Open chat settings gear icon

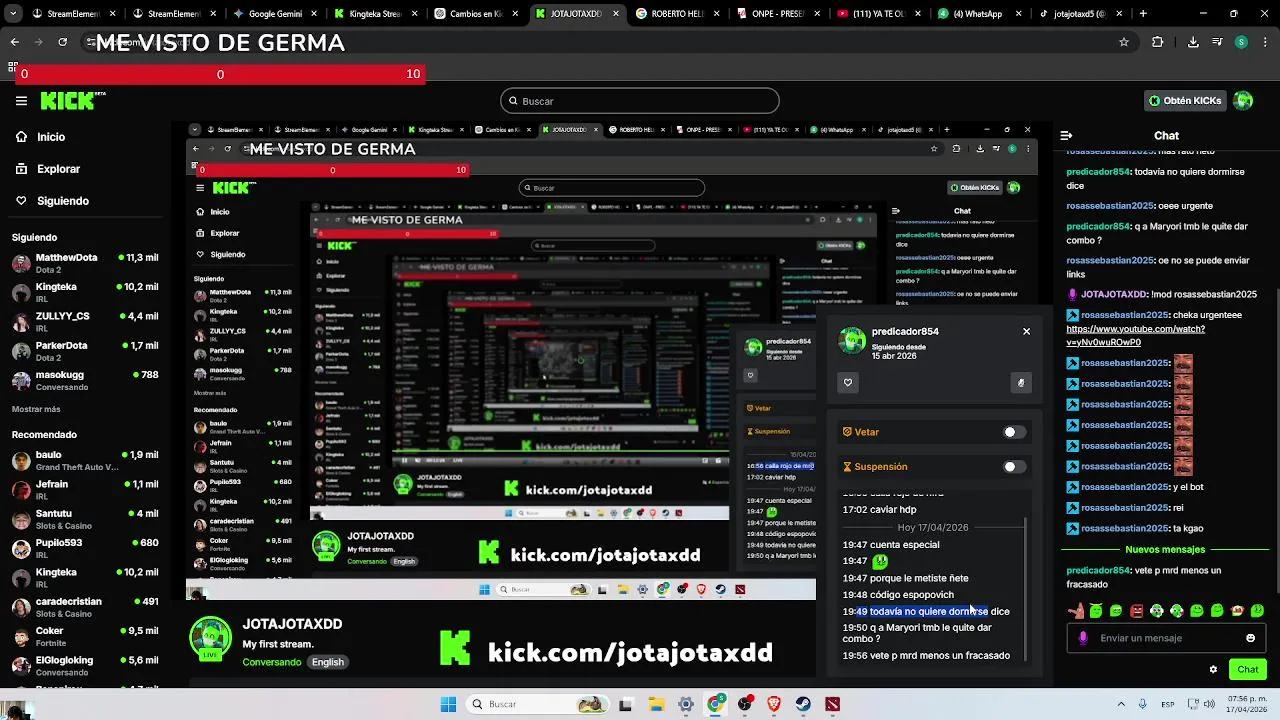pos(1213,669)
